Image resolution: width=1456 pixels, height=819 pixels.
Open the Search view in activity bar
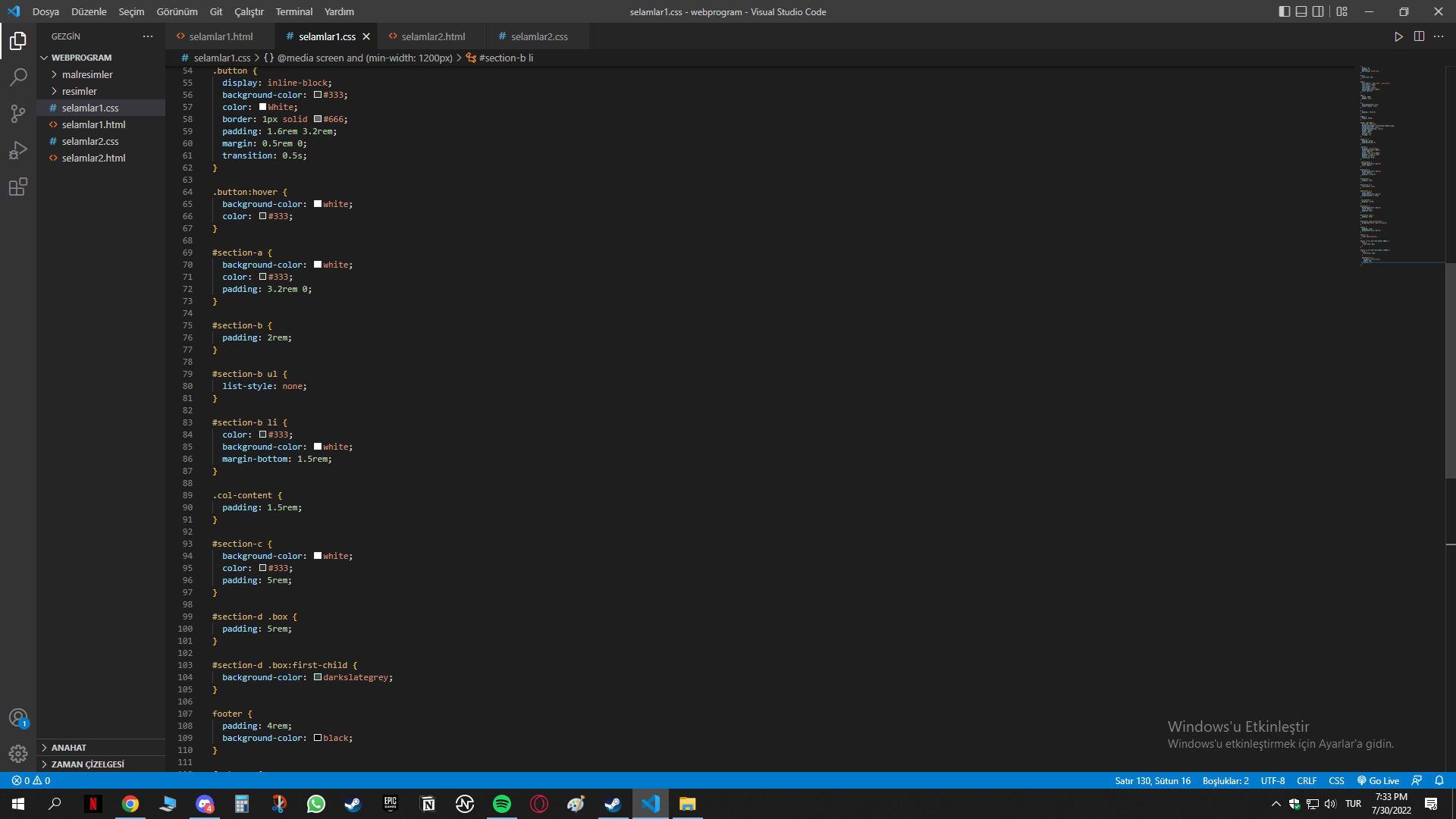18,77
